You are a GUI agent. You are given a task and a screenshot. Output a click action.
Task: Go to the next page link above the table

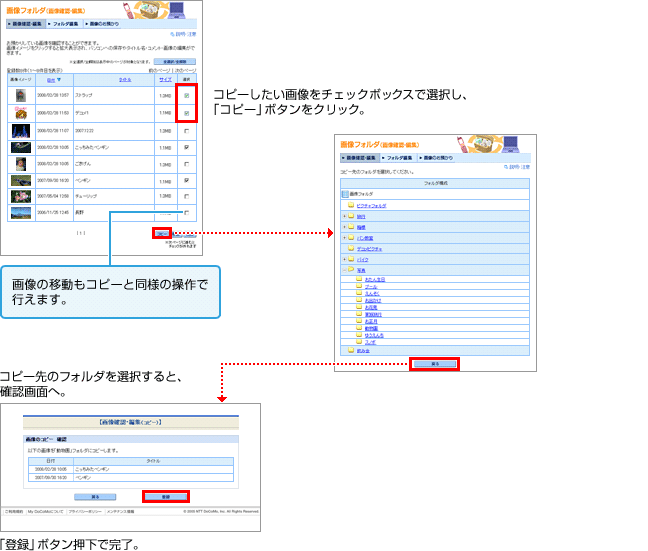(x=185, y=70)
